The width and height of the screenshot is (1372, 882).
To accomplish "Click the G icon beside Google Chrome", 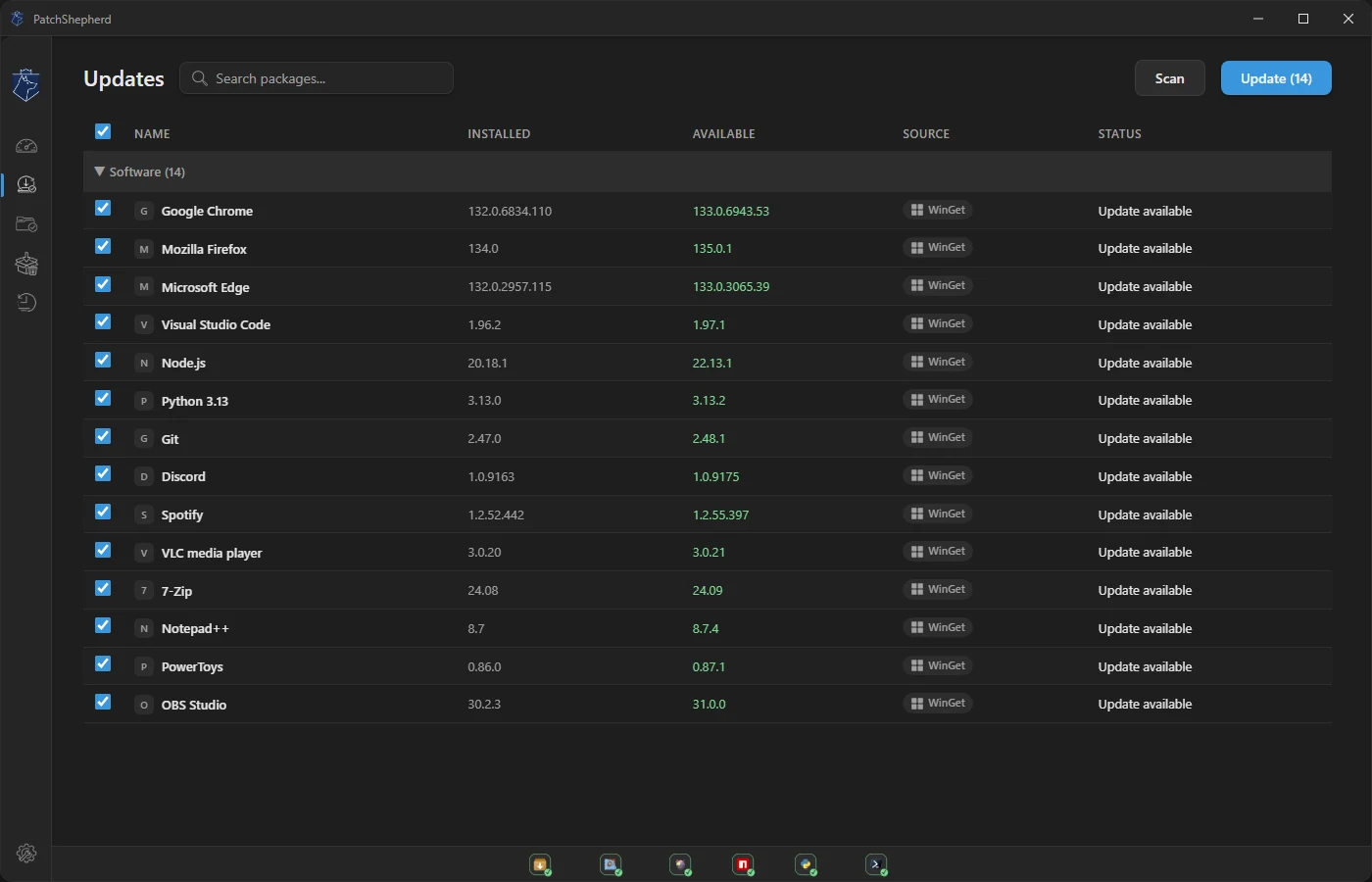I will click(144, 211).
